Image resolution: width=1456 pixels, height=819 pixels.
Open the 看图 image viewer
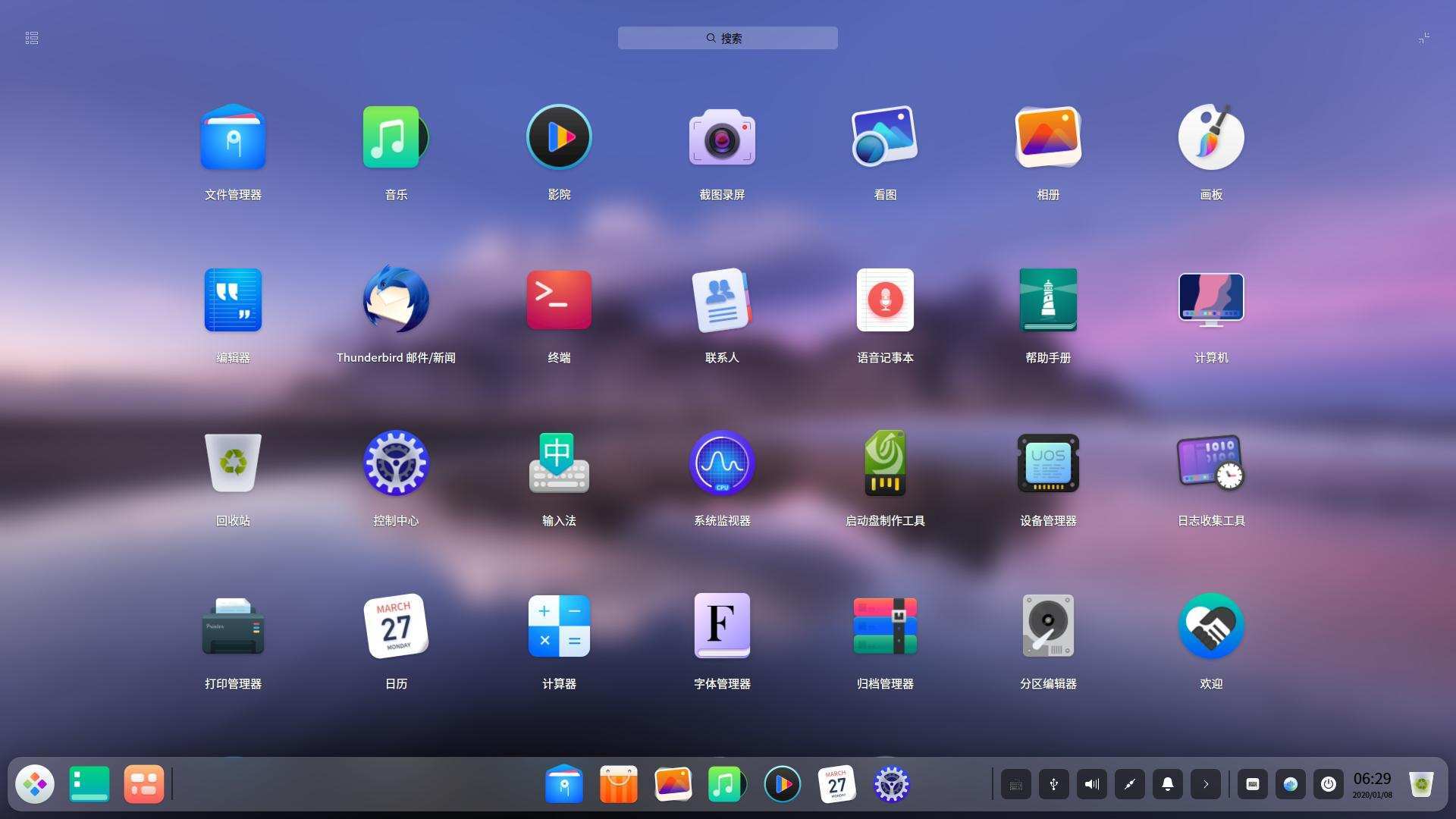pyautogui.click(x=885, y=137)
